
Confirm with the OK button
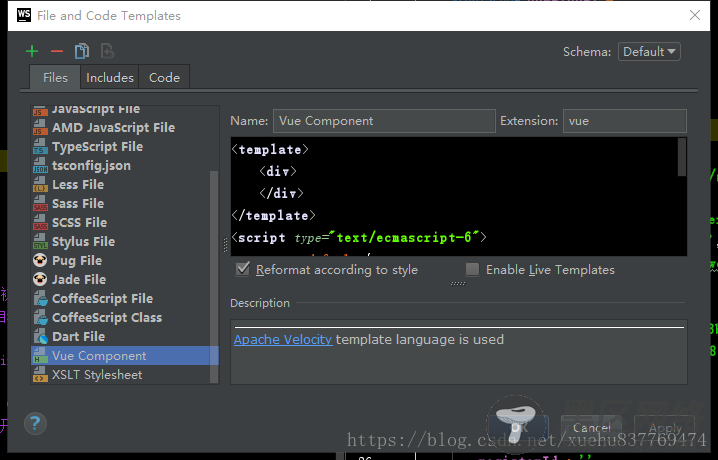pos(519,428)
